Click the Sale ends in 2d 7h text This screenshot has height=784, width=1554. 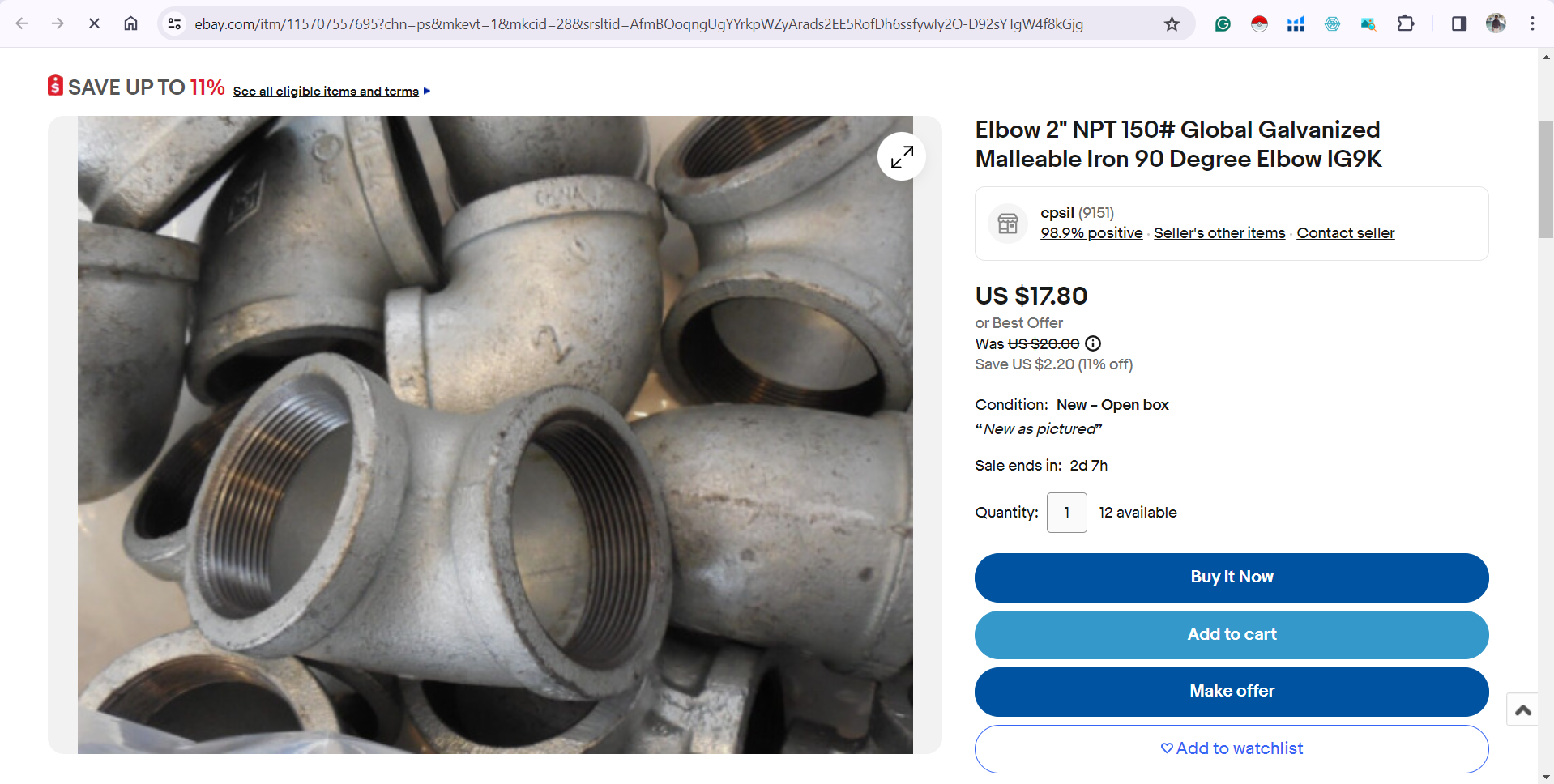(1041, 466)
